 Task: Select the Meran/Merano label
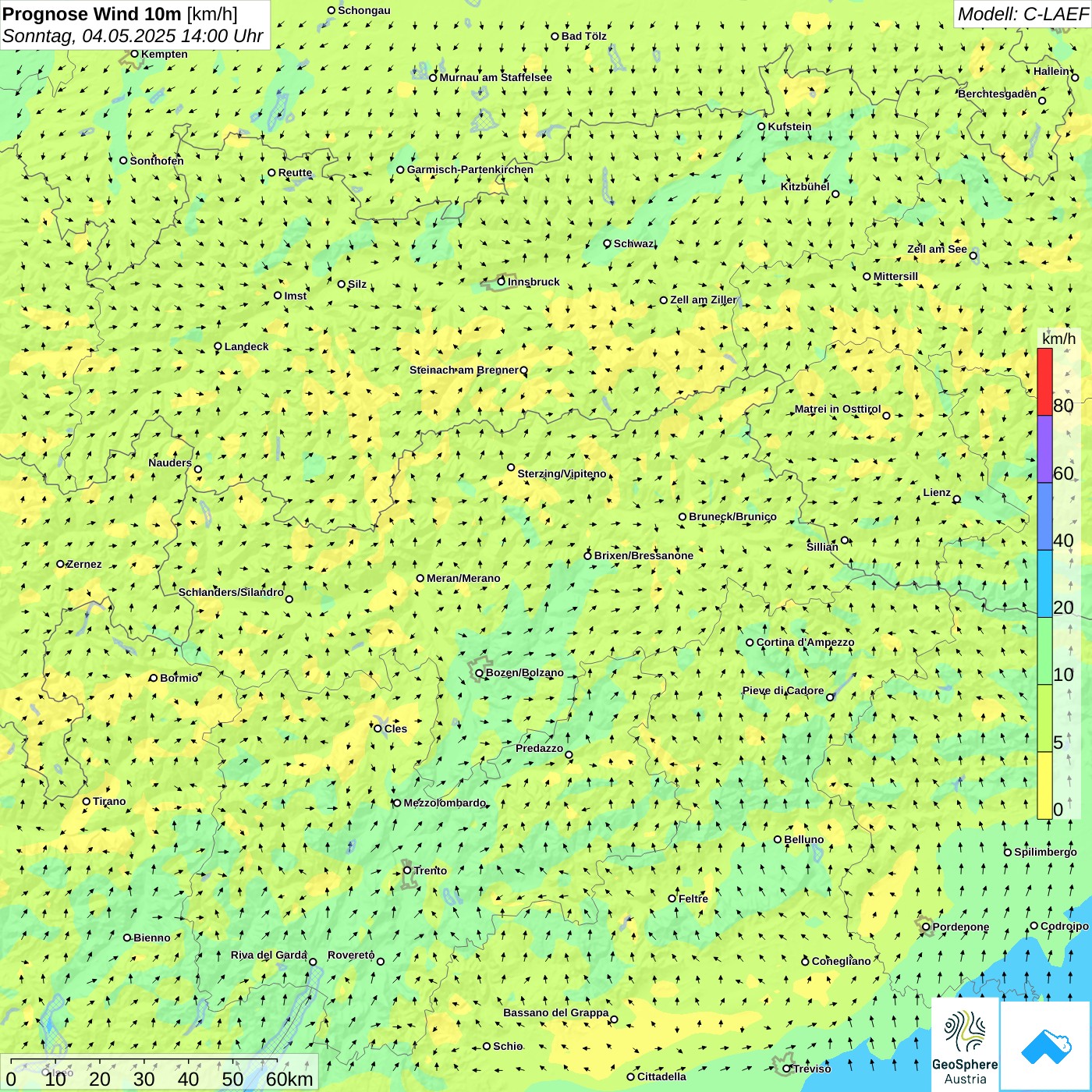(463, 578)
